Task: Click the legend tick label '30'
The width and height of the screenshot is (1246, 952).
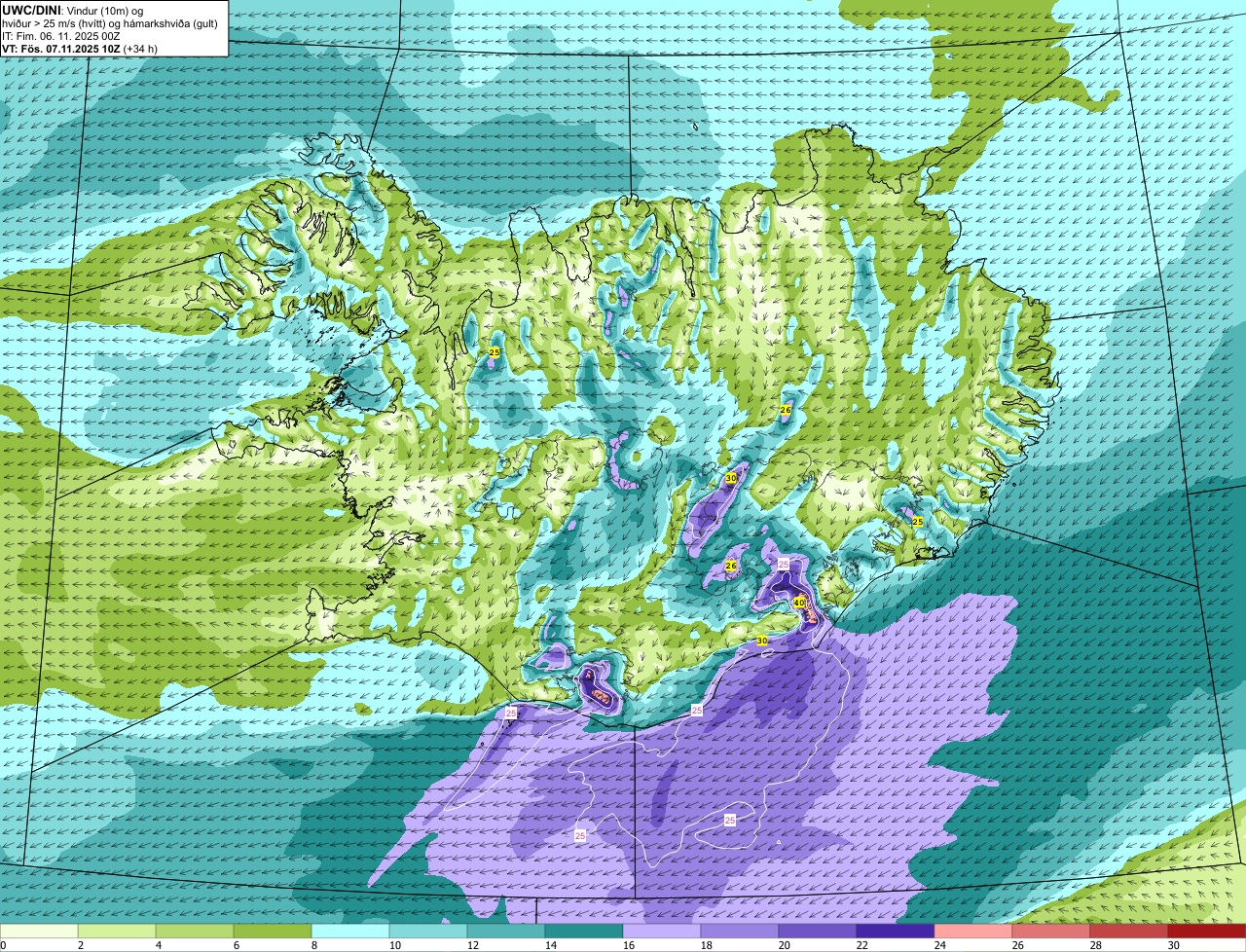Action: pos(1173,945)
